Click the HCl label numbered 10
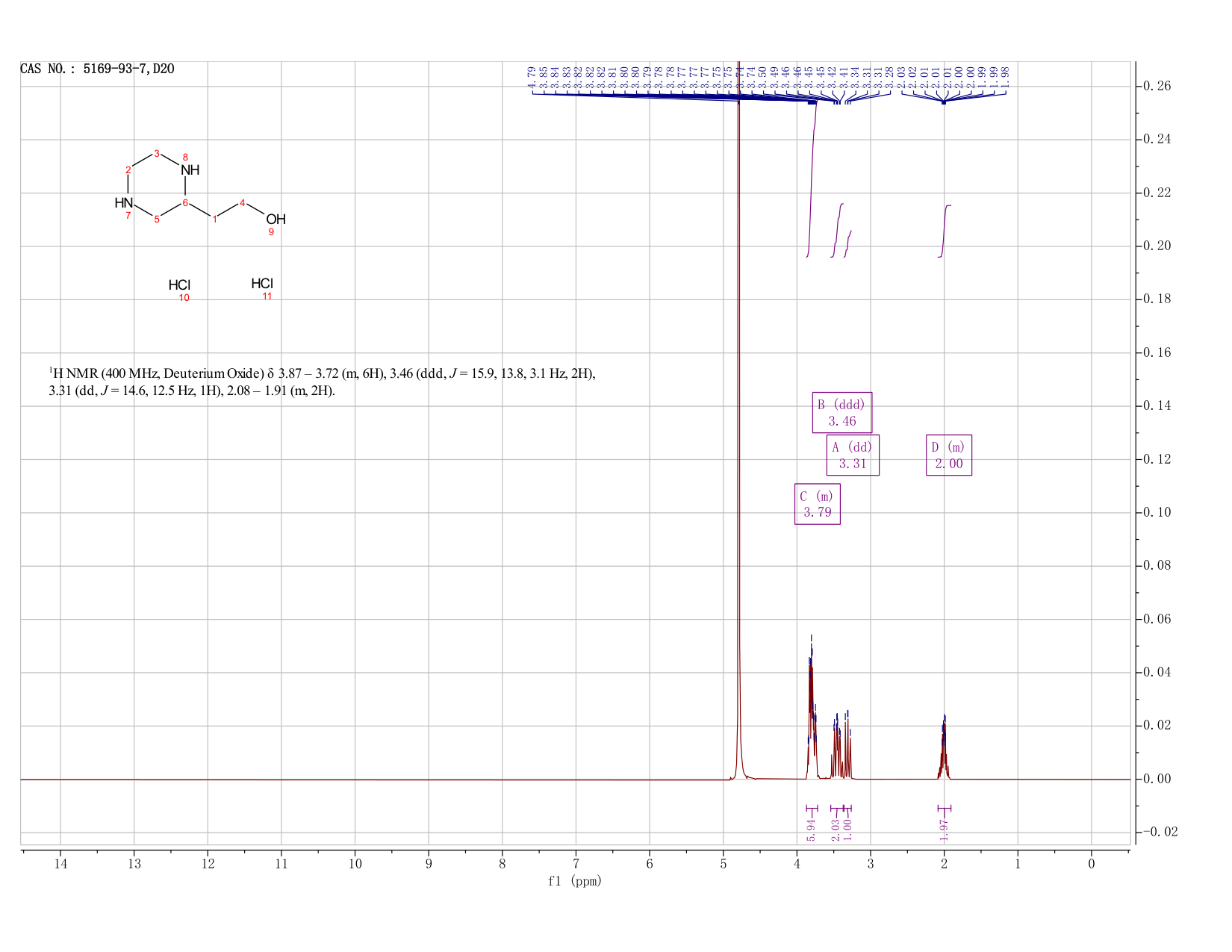This screenshot has height=952, width=1232. [x=179, y=285]
